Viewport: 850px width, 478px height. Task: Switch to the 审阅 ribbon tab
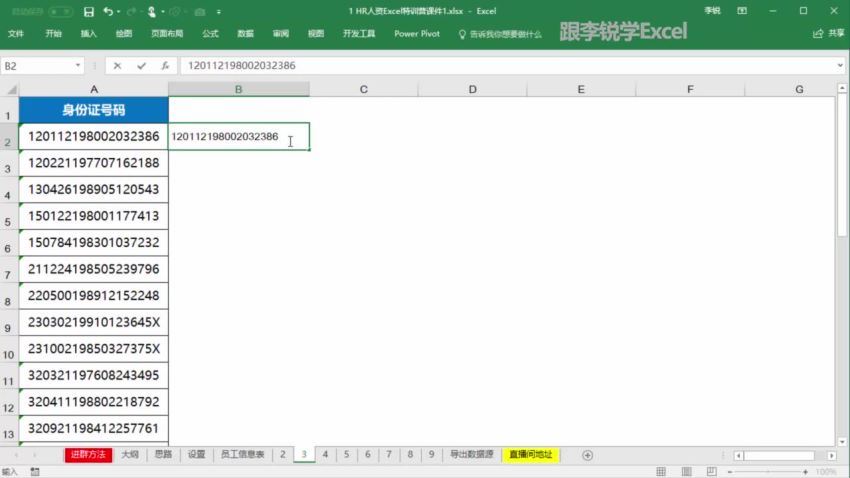[x=281, y=34]
